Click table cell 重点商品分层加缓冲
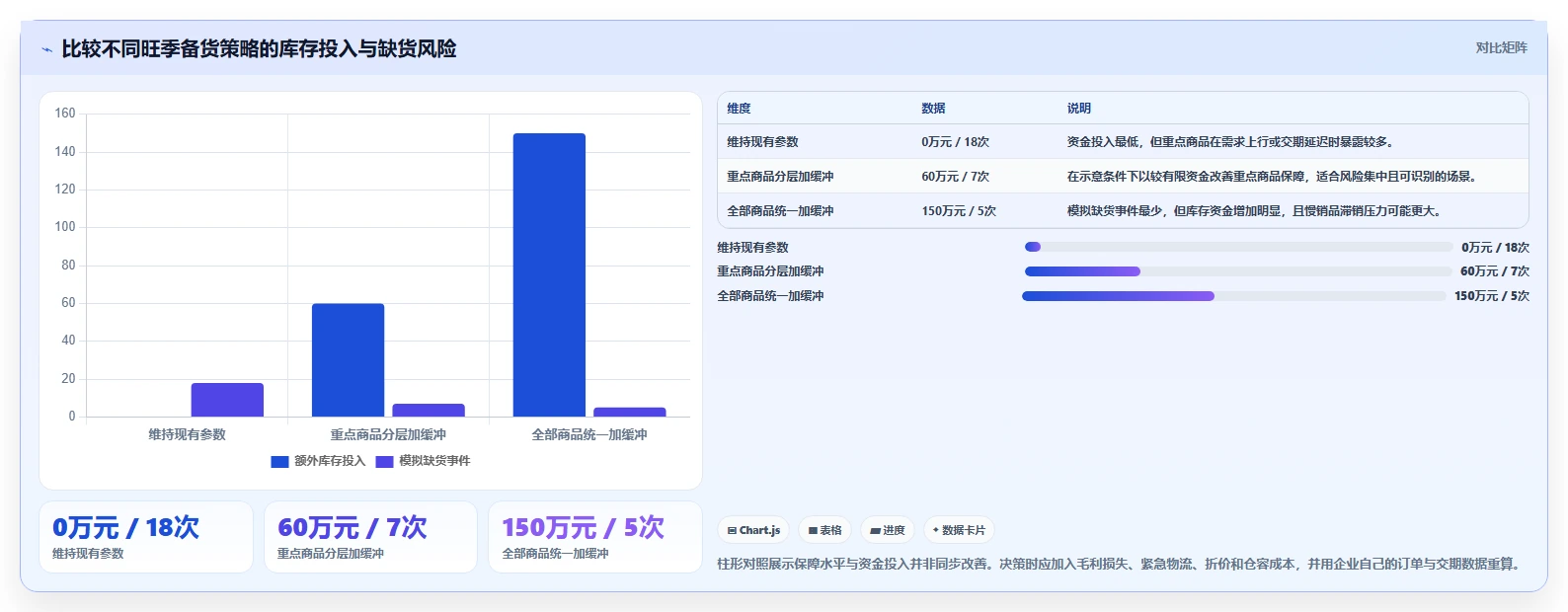The width and height of the screenshot is (1568, 612). (780, 177)
